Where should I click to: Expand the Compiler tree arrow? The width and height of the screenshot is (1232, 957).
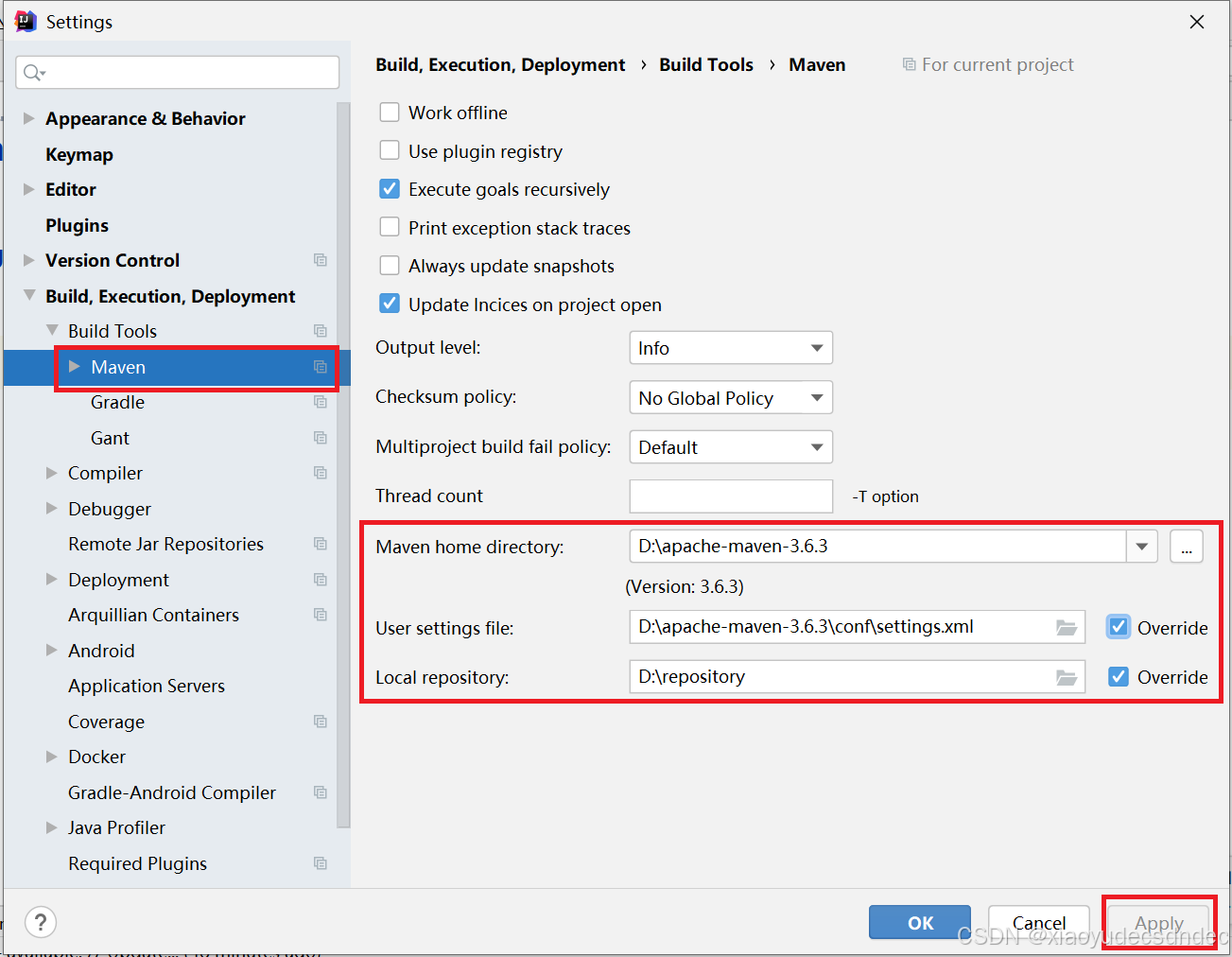[x=52, y=473]
